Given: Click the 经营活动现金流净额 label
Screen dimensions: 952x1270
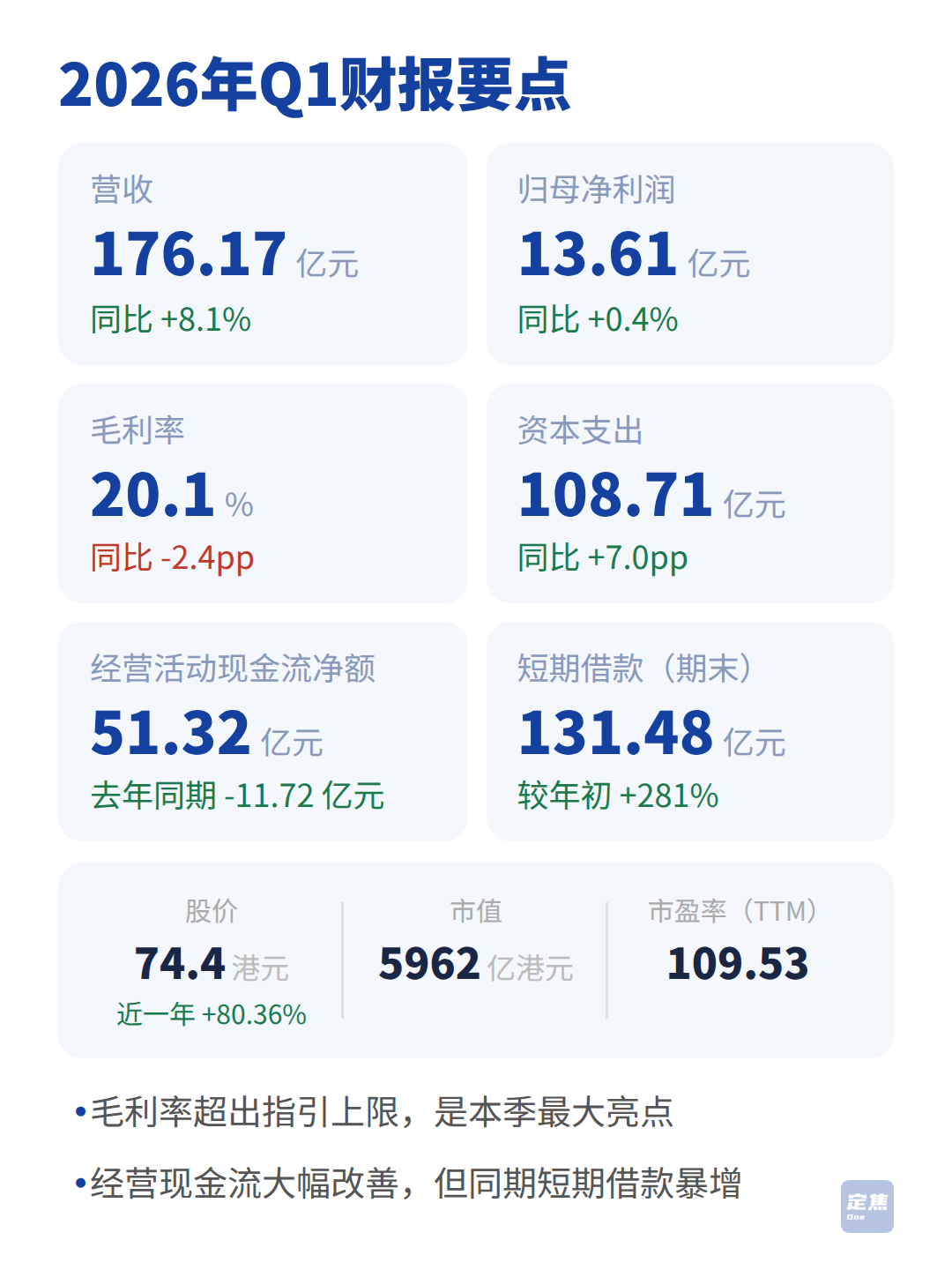Looking at the screenshot, I should 234,669.
